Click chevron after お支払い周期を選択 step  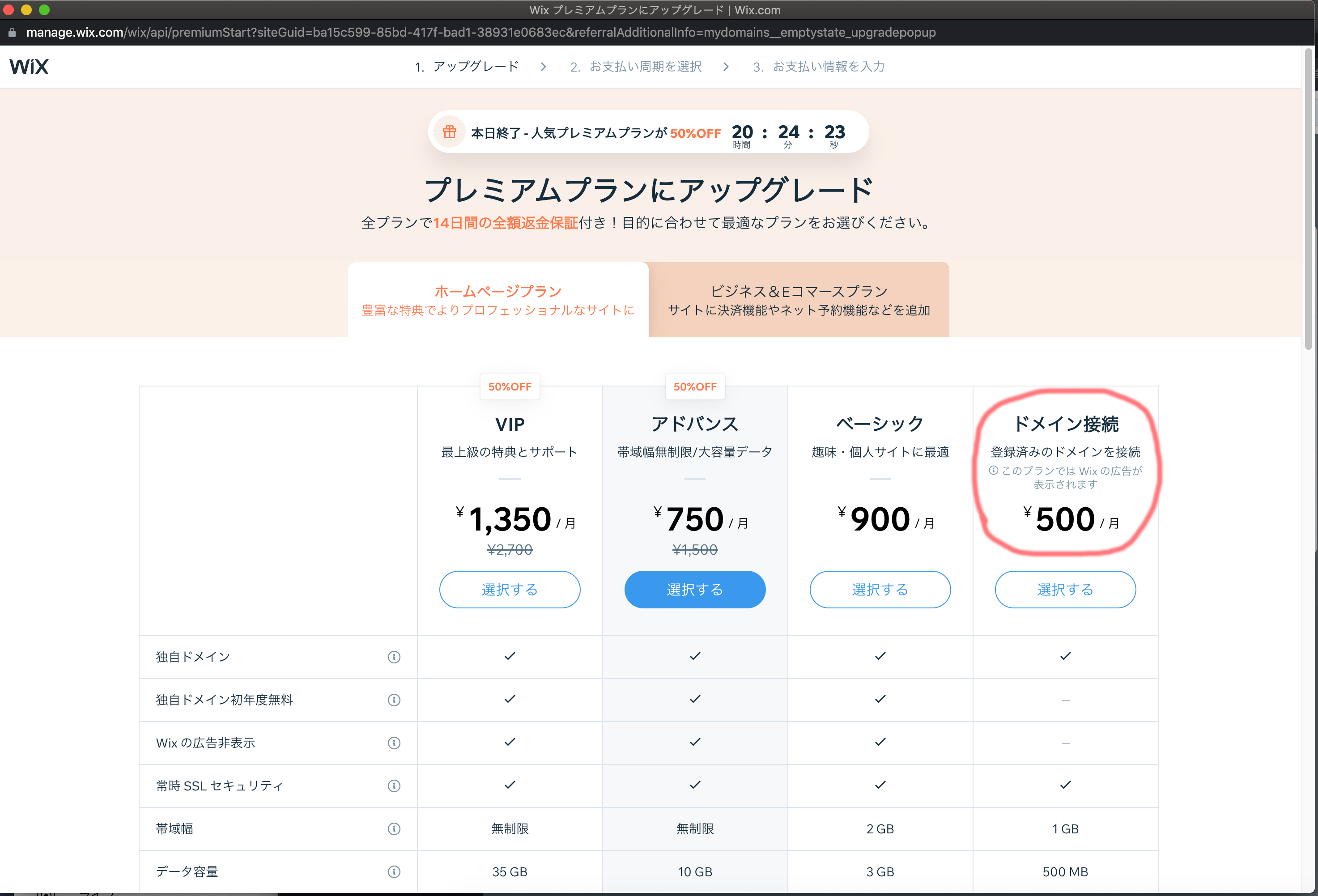tap(726, 67)
